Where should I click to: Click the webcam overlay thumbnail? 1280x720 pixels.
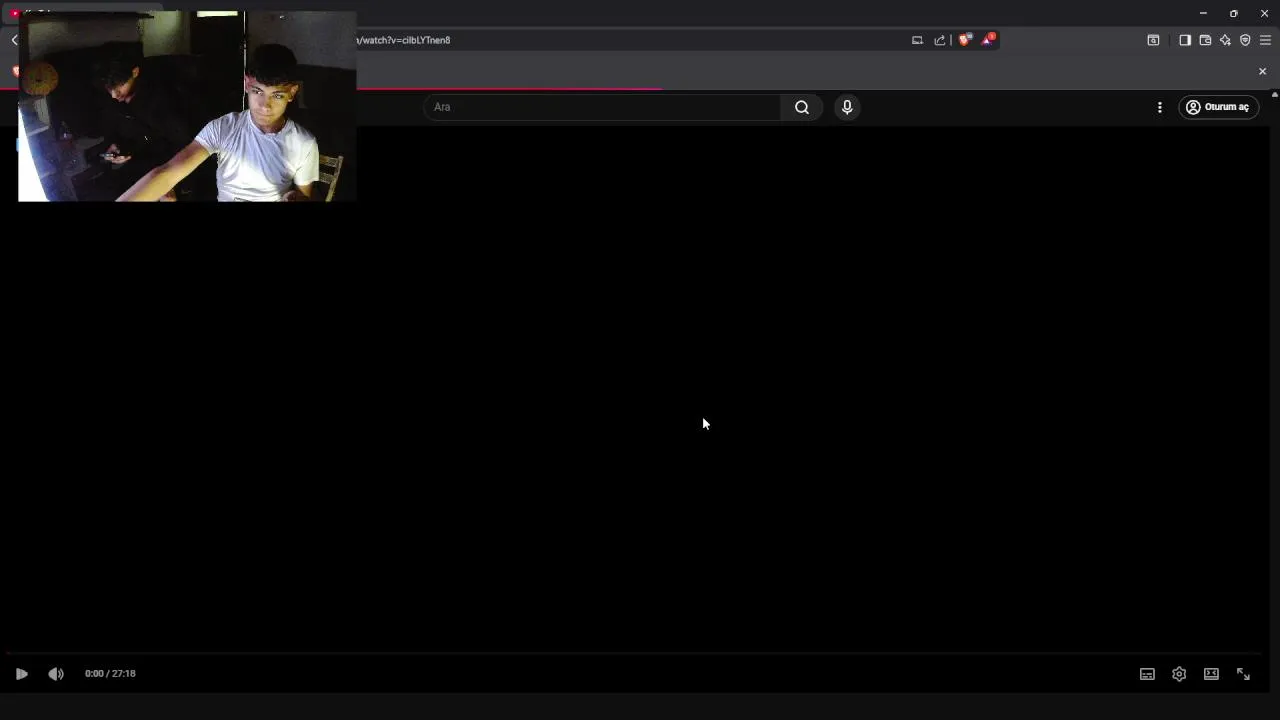[187, 106]
